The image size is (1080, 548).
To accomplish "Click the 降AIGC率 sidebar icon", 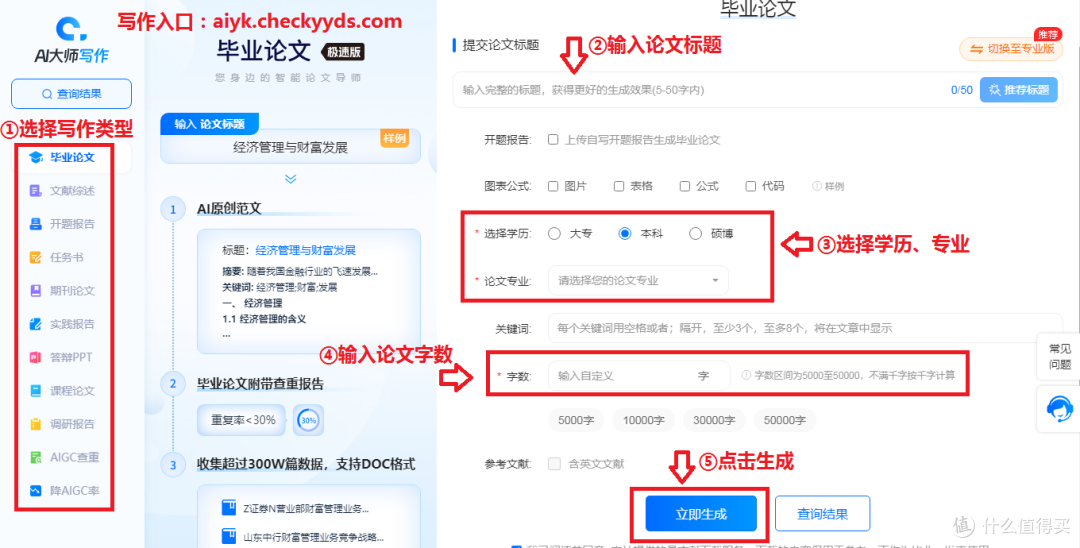I will 36,491.
